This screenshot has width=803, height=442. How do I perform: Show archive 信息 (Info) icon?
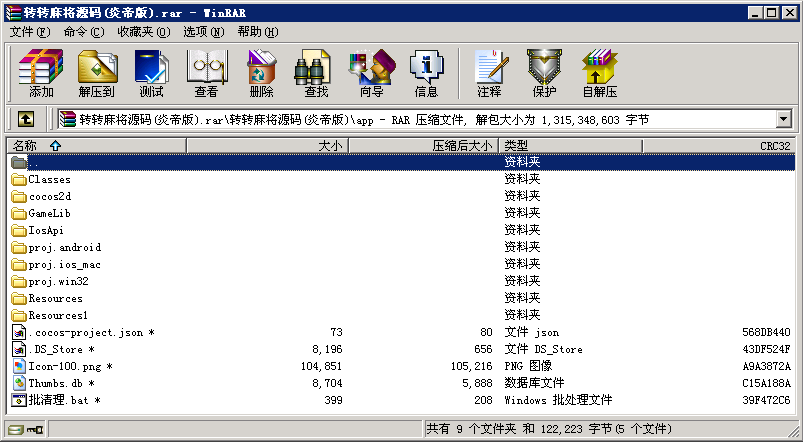click(x=426, y=73)
